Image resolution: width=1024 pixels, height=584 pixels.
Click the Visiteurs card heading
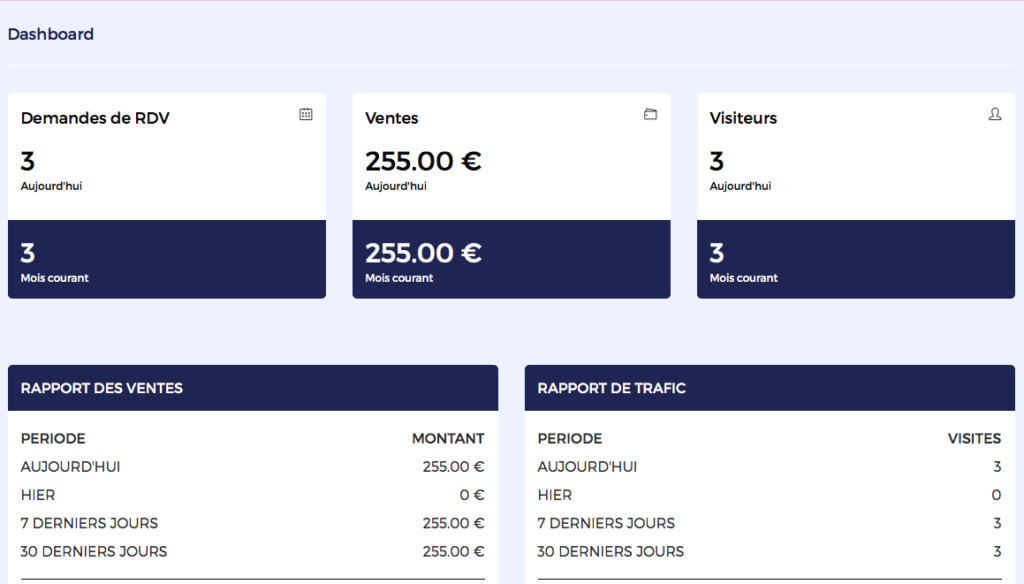743,118
